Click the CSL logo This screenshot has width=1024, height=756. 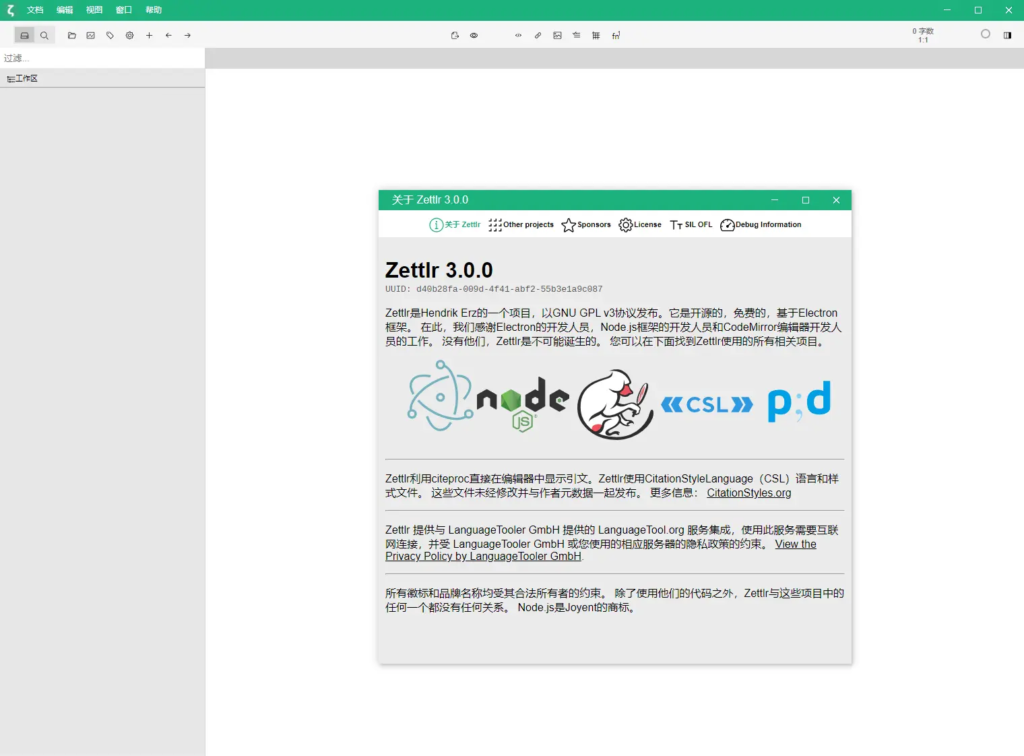[x=707, y=405]
